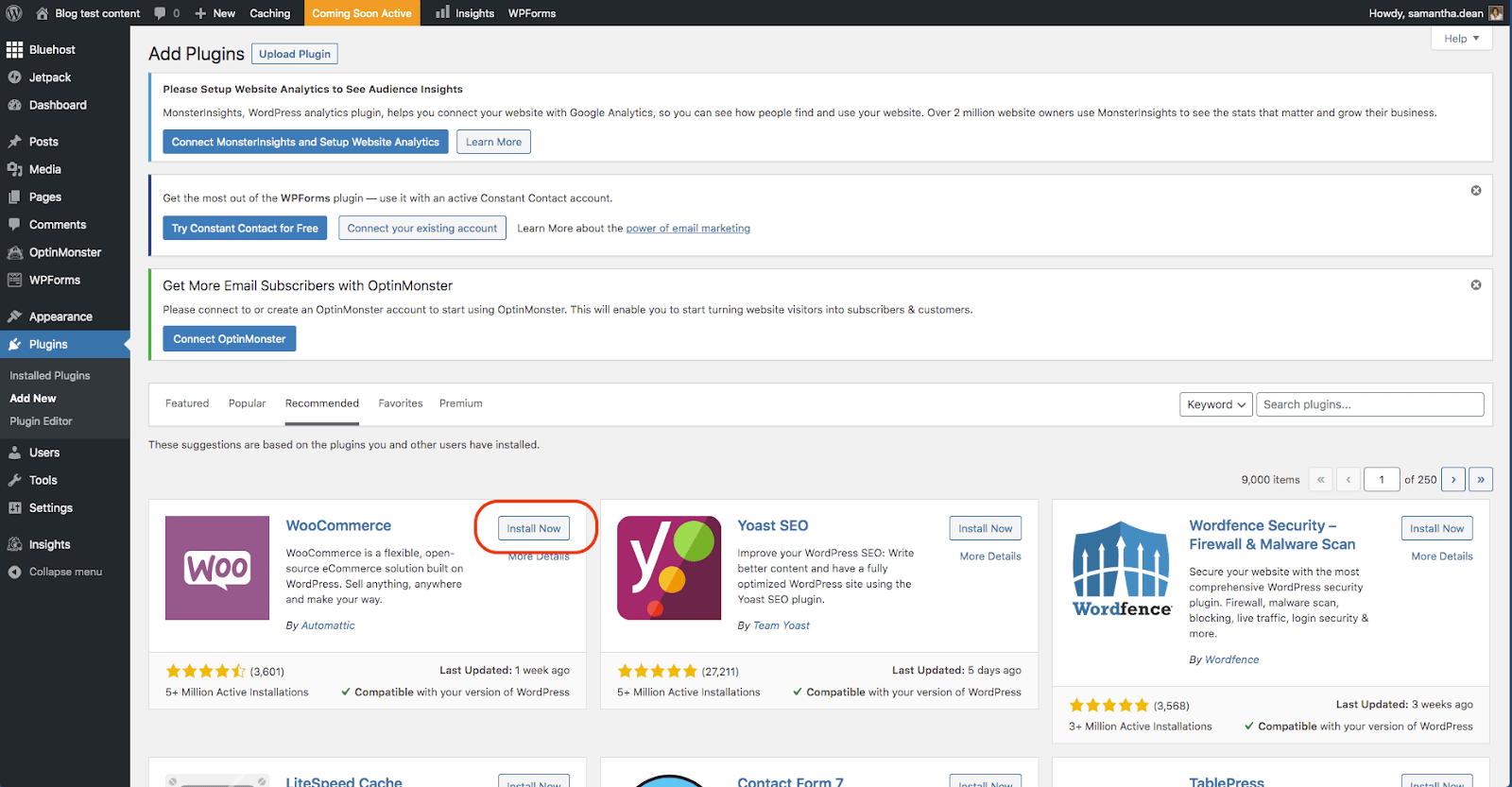1512x787 pixels.
Task: Open the Blog test content home link
Action: (88, 13)
